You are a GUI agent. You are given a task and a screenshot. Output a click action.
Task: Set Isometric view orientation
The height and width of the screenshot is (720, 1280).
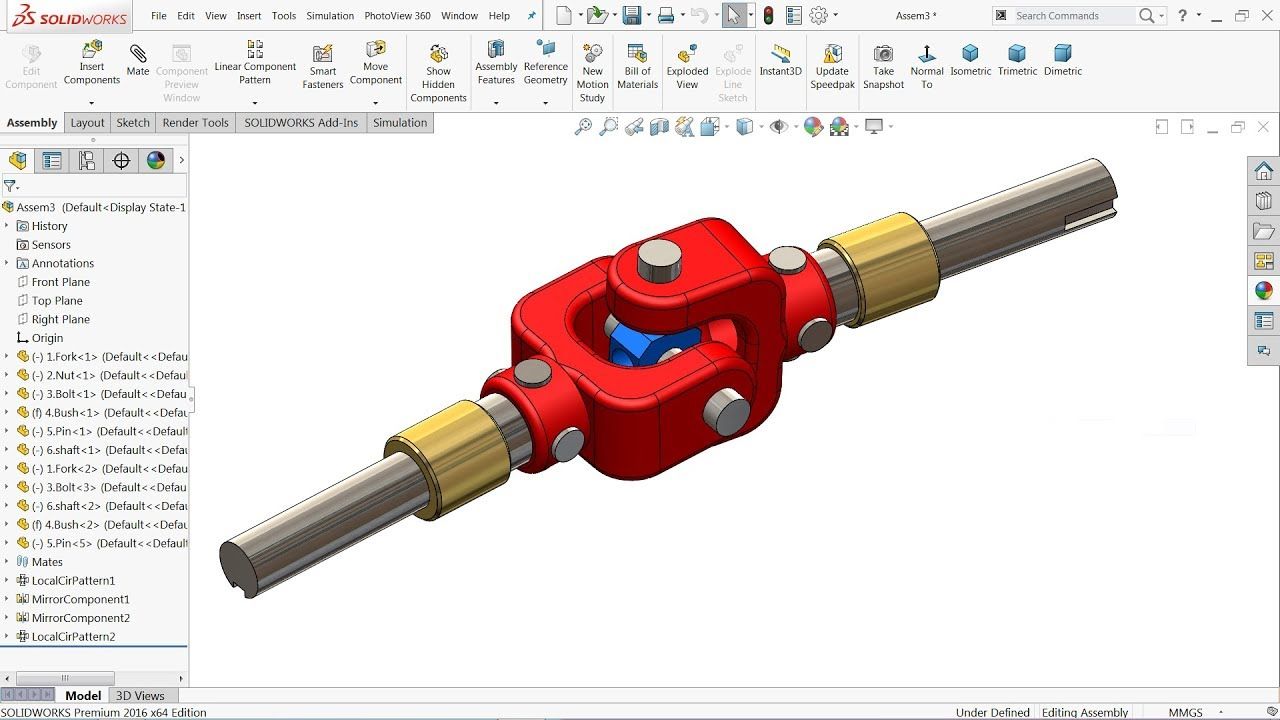tap(970, 60)
